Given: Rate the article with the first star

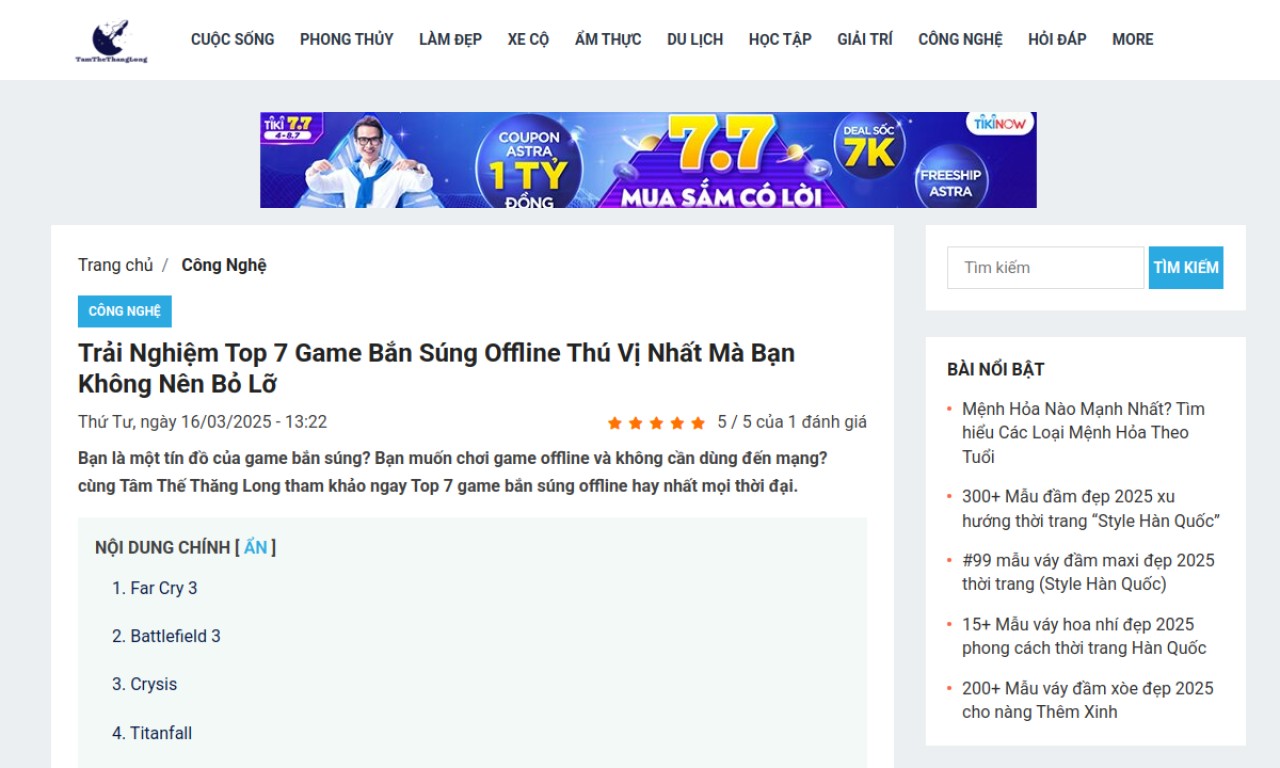Looking at the screenshot, I should click(x=615, y=423).
